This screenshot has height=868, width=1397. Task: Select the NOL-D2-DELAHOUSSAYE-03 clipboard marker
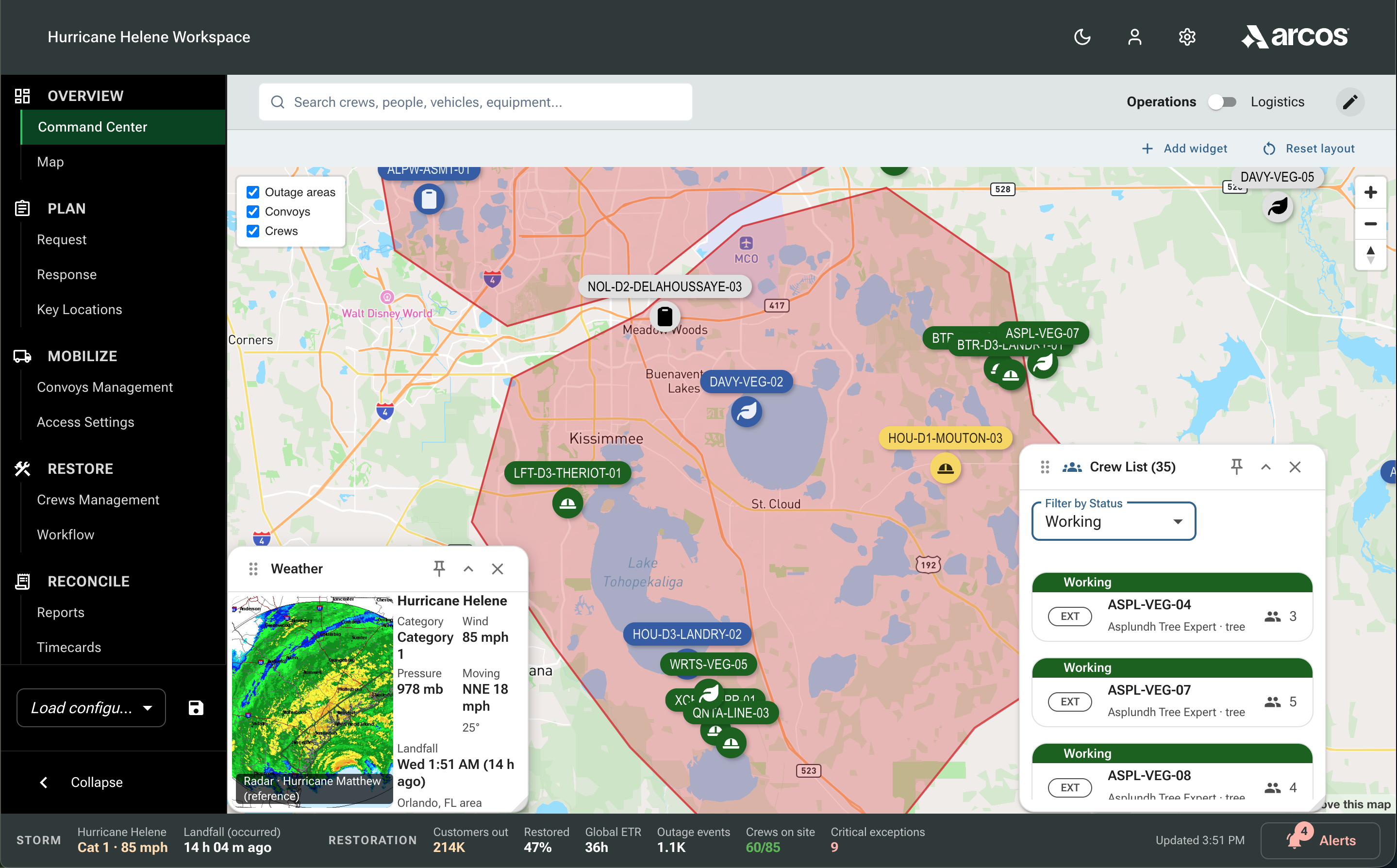[665, 317]
